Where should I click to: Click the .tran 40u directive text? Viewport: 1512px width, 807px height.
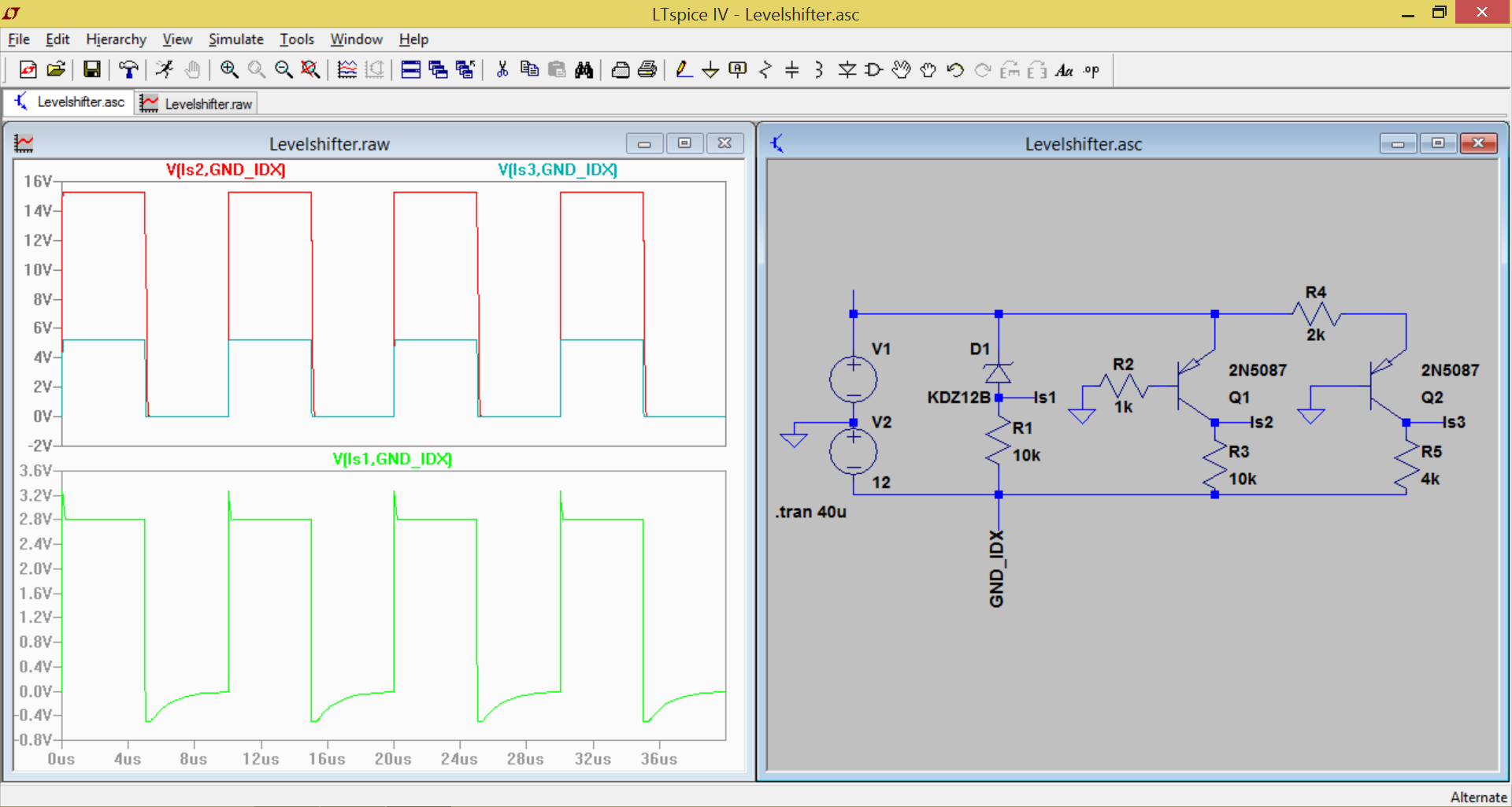click(810, 512)
